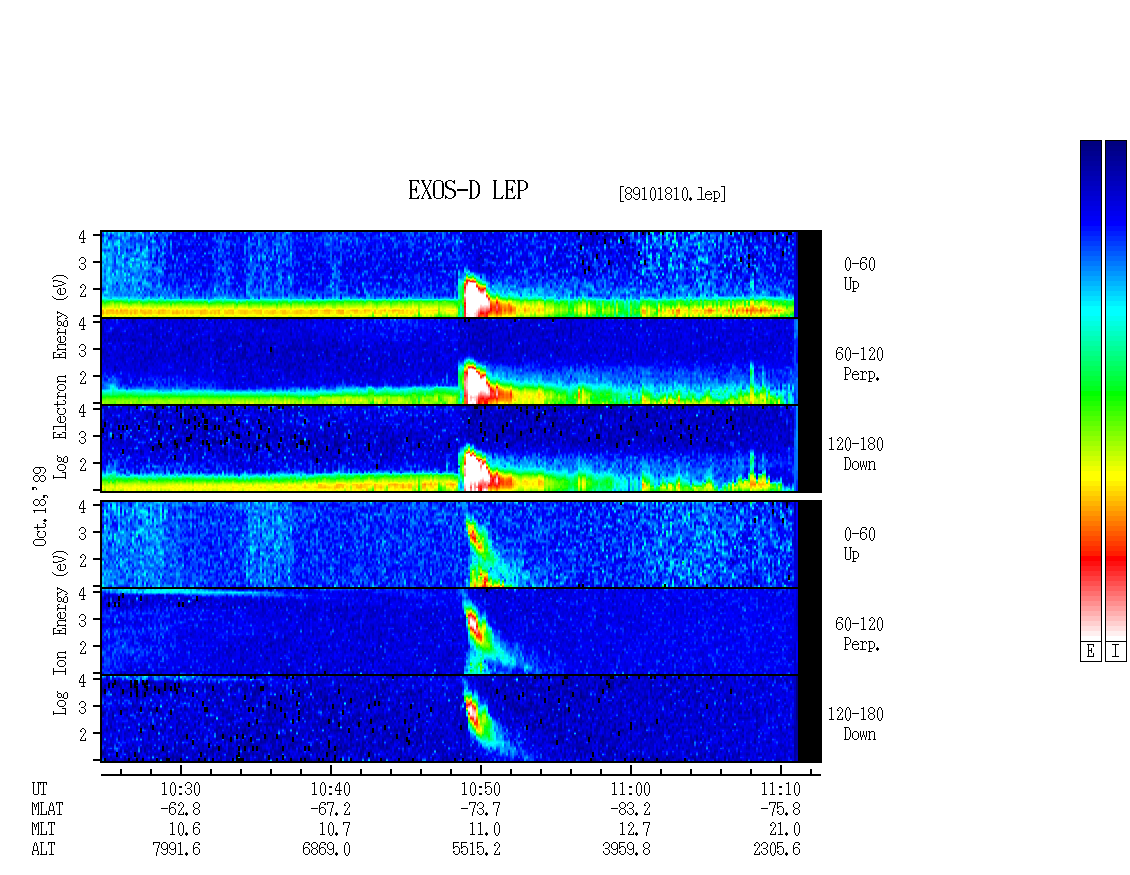Screen dimensions: 1130x875
Task: Click the 120-180 Down label beside the ion panels
Action: pyautogui.click(x=855, y=724)
